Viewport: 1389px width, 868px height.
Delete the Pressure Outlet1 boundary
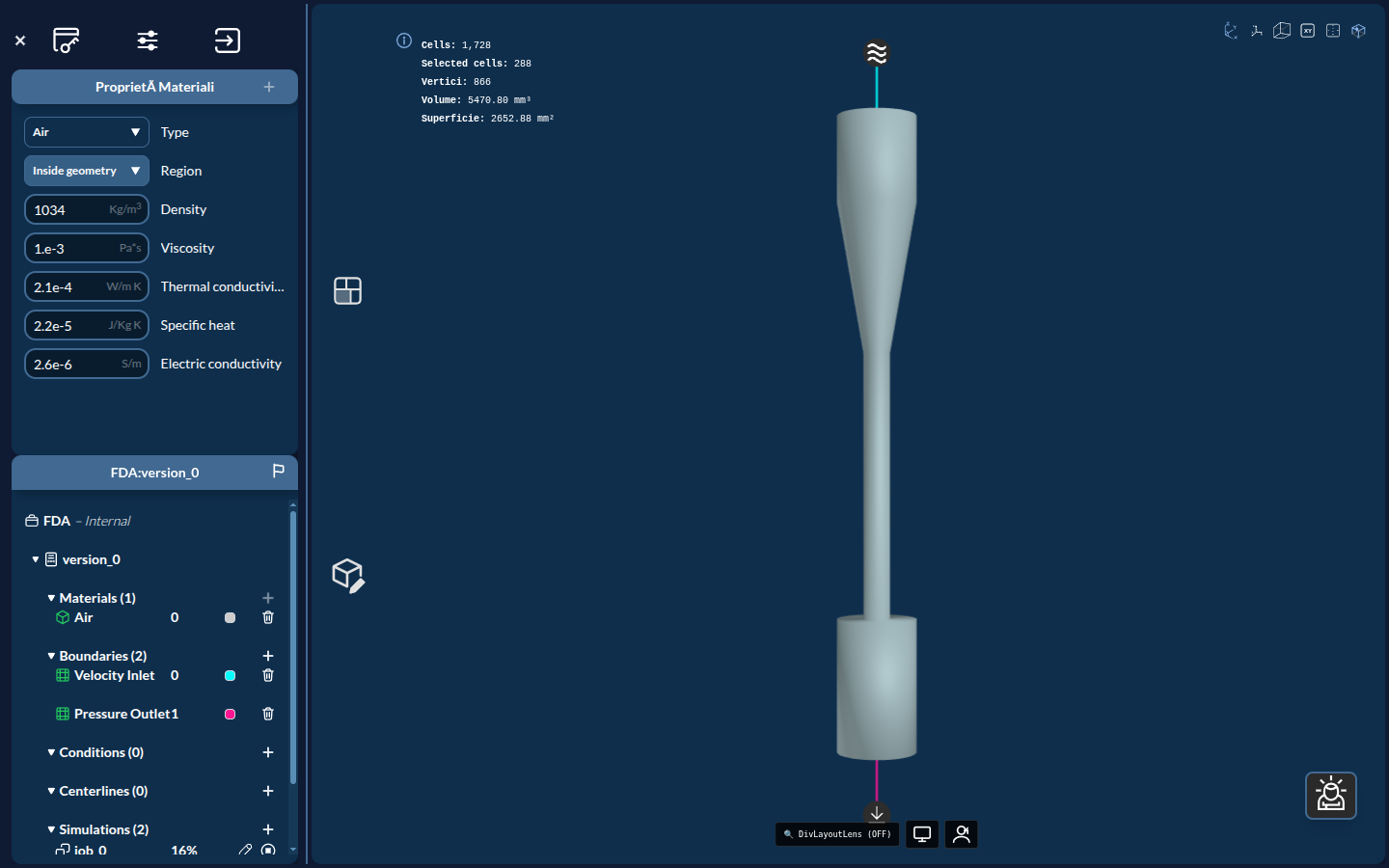tap(268, 714)
